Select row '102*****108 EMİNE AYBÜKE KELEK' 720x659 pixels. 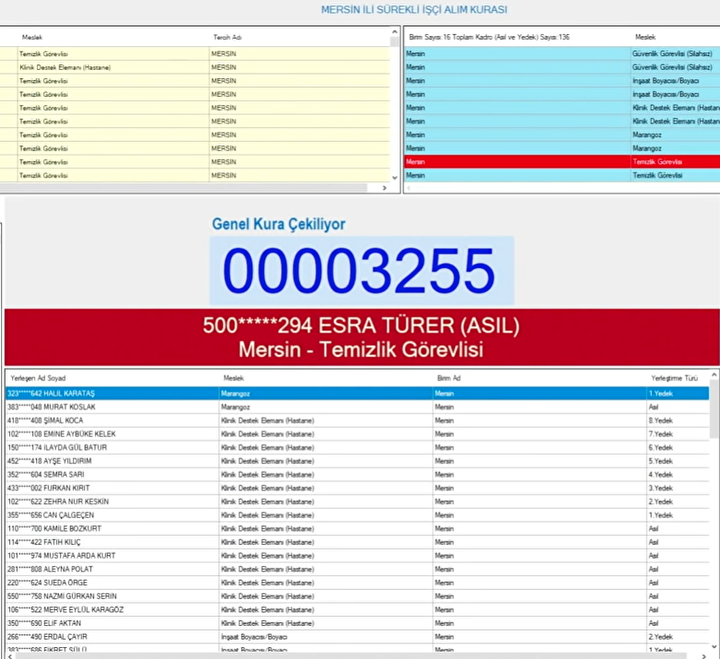coord(357,434)
